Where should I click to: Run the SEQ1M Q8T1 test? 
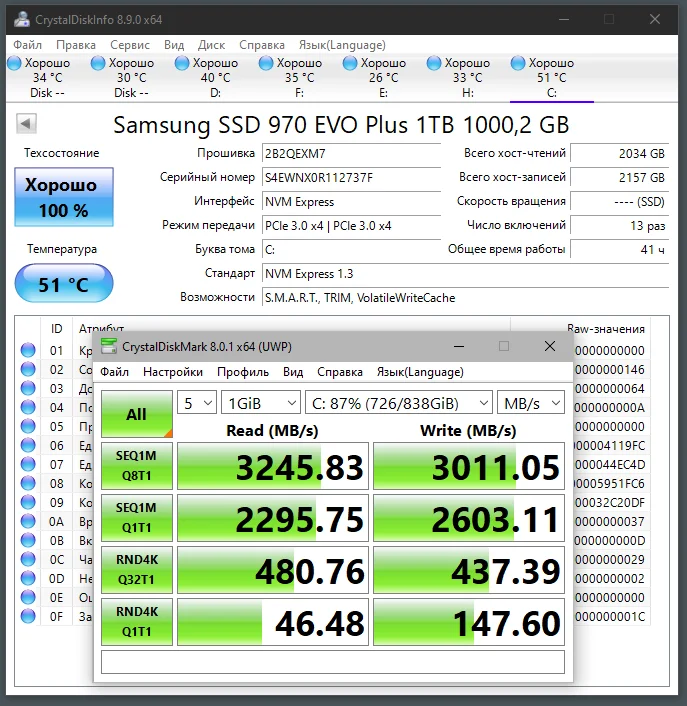point(136,466)
